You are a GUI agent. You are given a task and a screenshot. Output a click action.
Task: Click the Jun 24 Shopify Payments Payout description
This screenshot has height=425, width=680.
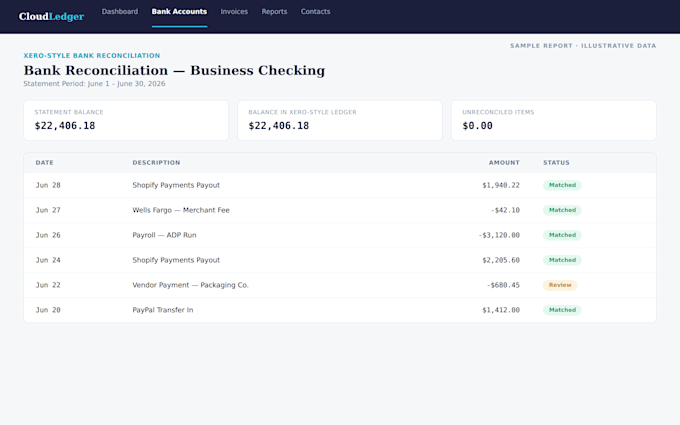[x=176, y=260]
